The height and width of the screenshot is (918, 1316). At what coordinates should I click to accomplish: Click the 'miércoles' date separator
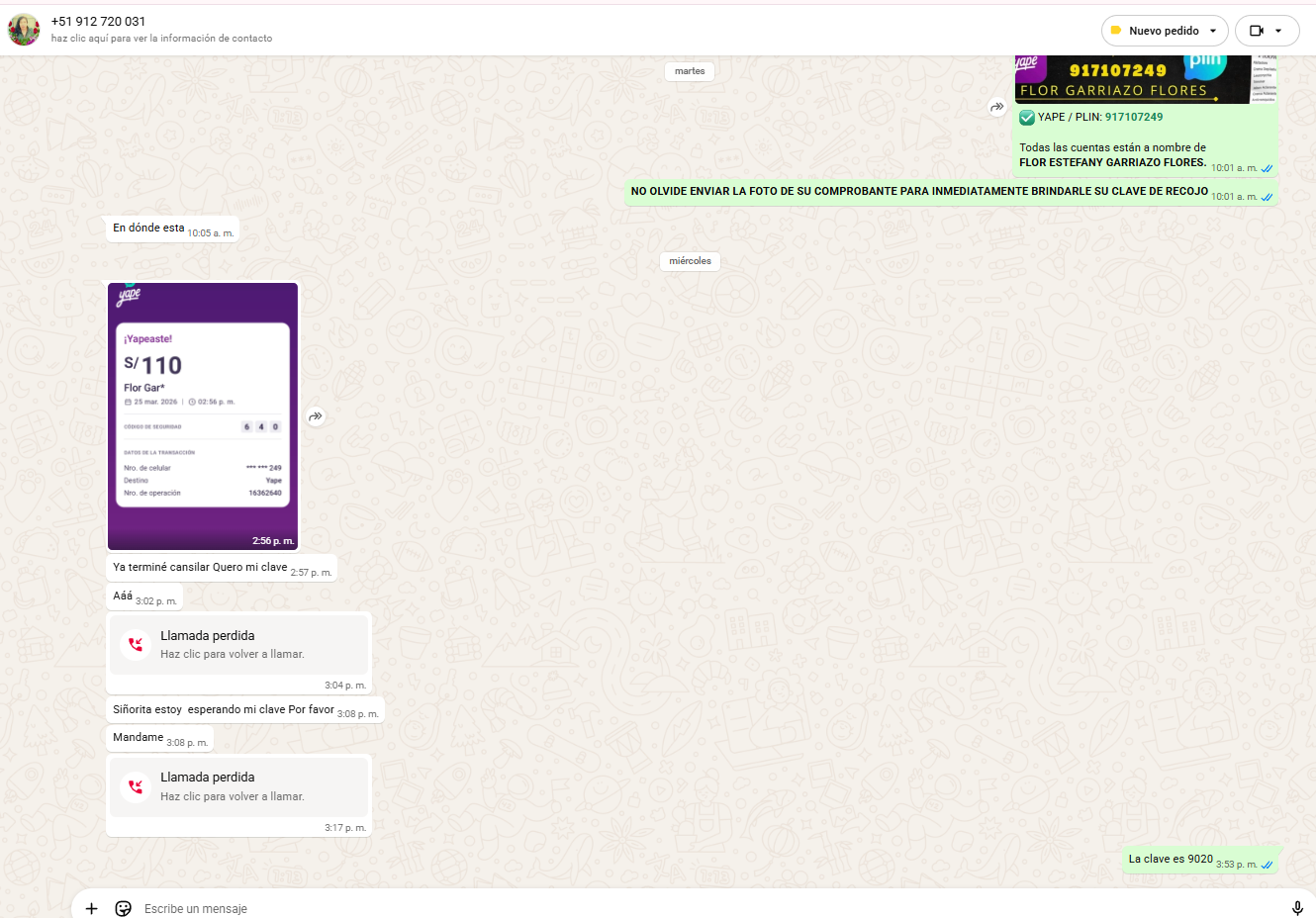690,261
